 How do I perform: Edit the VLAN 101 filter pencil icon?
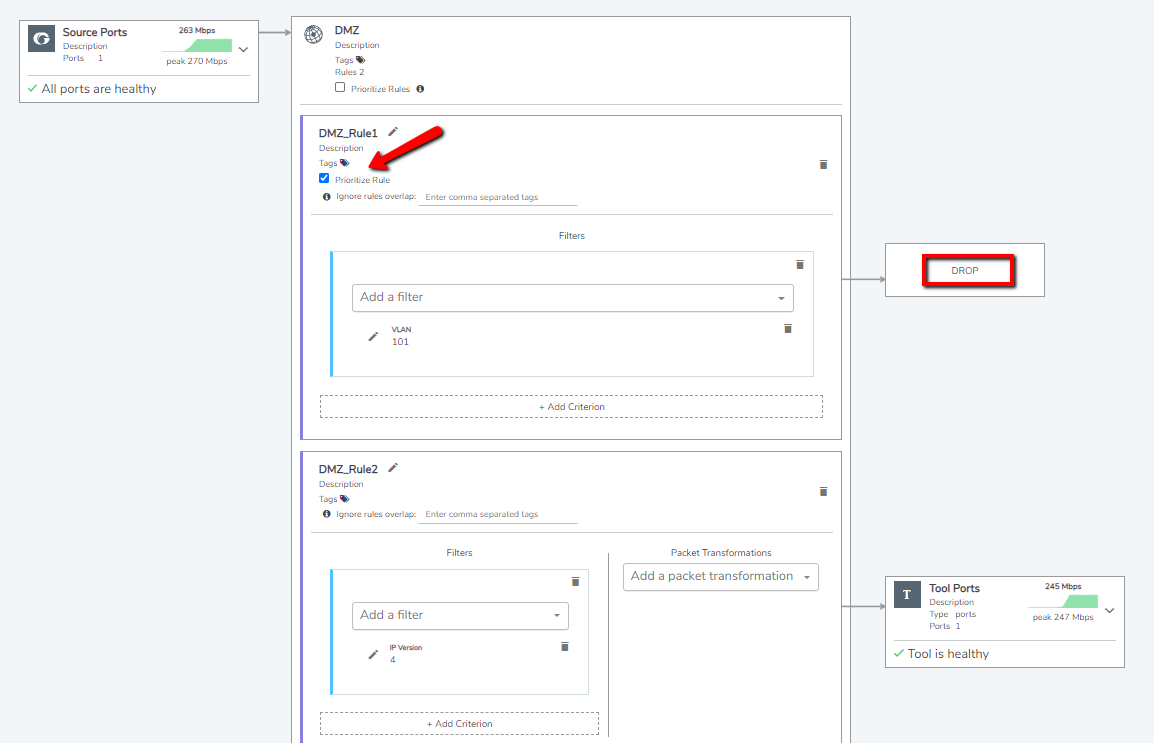[x=373, y=336]
